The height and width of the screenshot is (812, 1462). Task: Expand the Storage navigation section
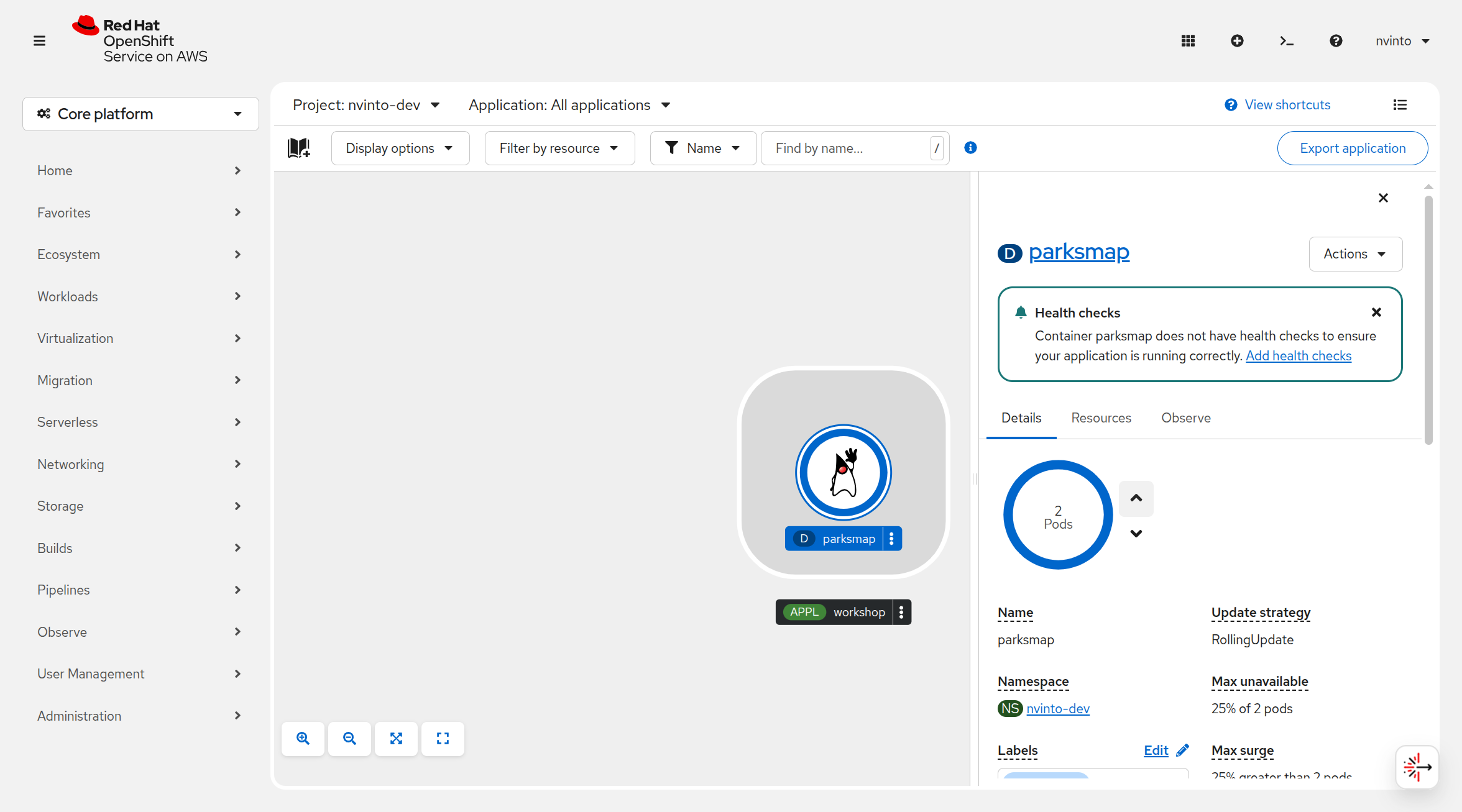pyautogui.click(x=140, y=506)
